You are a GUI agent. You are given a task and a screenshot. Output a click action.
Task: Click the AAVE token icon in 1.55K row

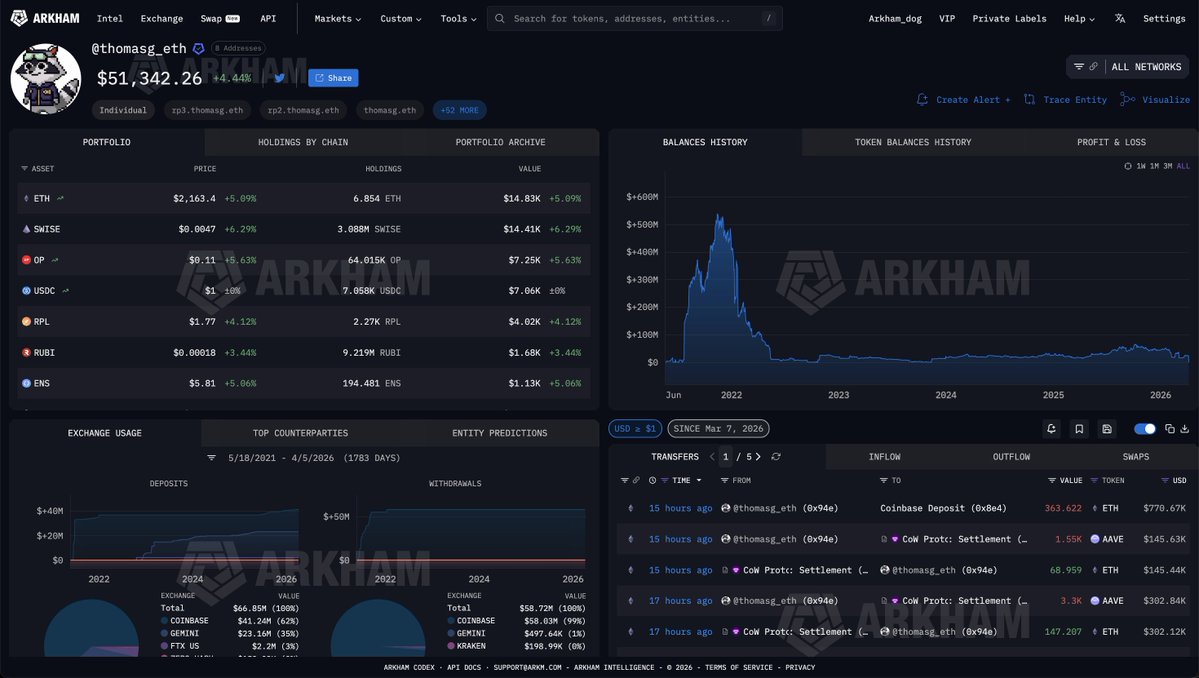click(1094, 539)
